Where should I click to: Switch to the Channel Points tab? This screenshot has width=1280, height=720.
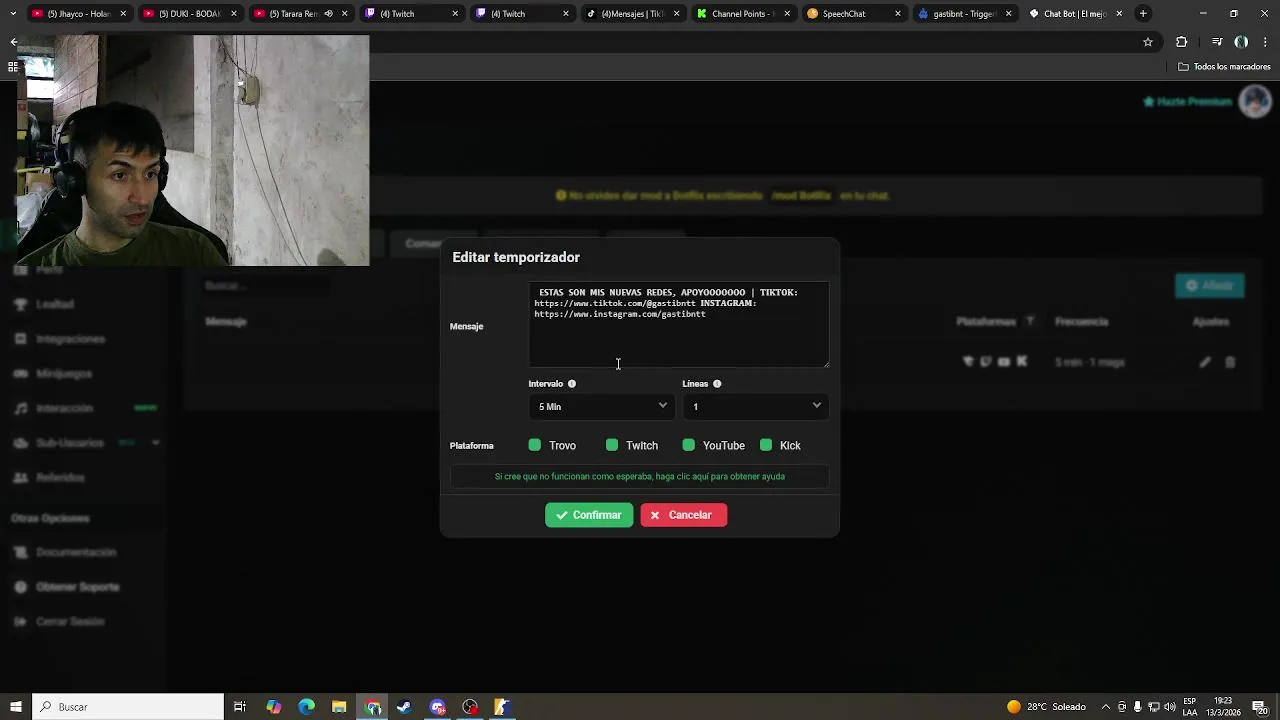pyautogui.click(x=742, y=14)
